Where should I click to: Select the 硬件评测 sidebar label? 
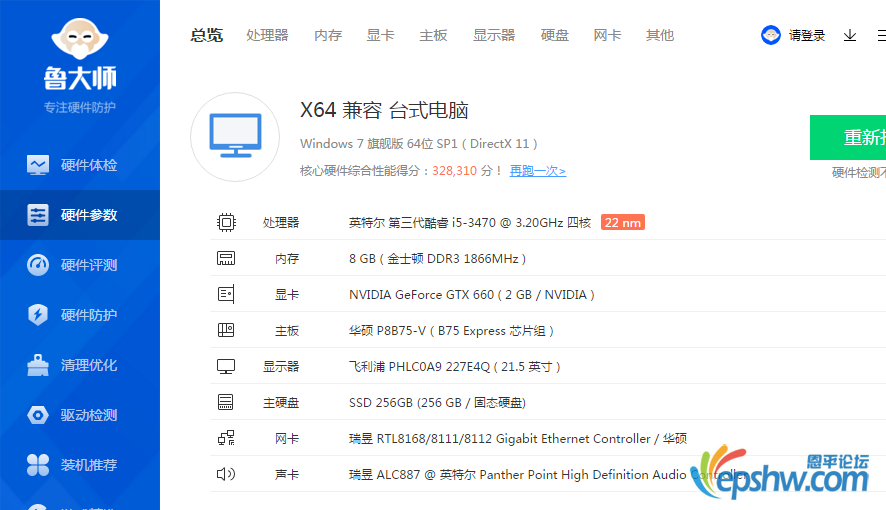click(x=89, y=265)
